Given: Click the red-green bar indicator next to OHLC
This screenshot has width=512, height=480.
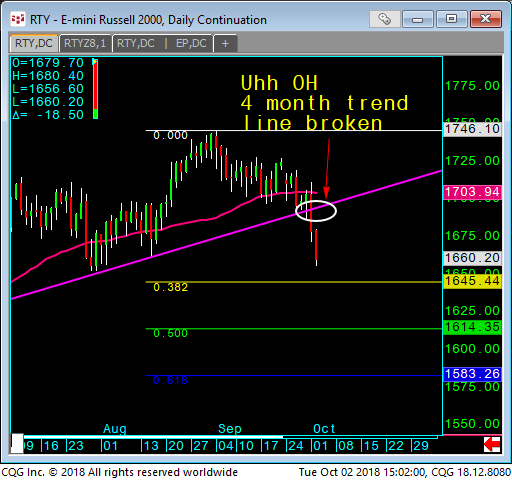Looking at the screenshot, I should click(95, 90).
